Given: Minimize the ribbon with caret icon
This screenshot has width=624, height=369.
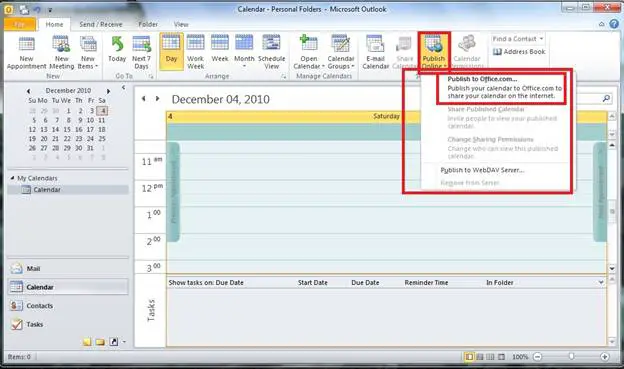Looking at the screenshot, I should click(602, 24).
